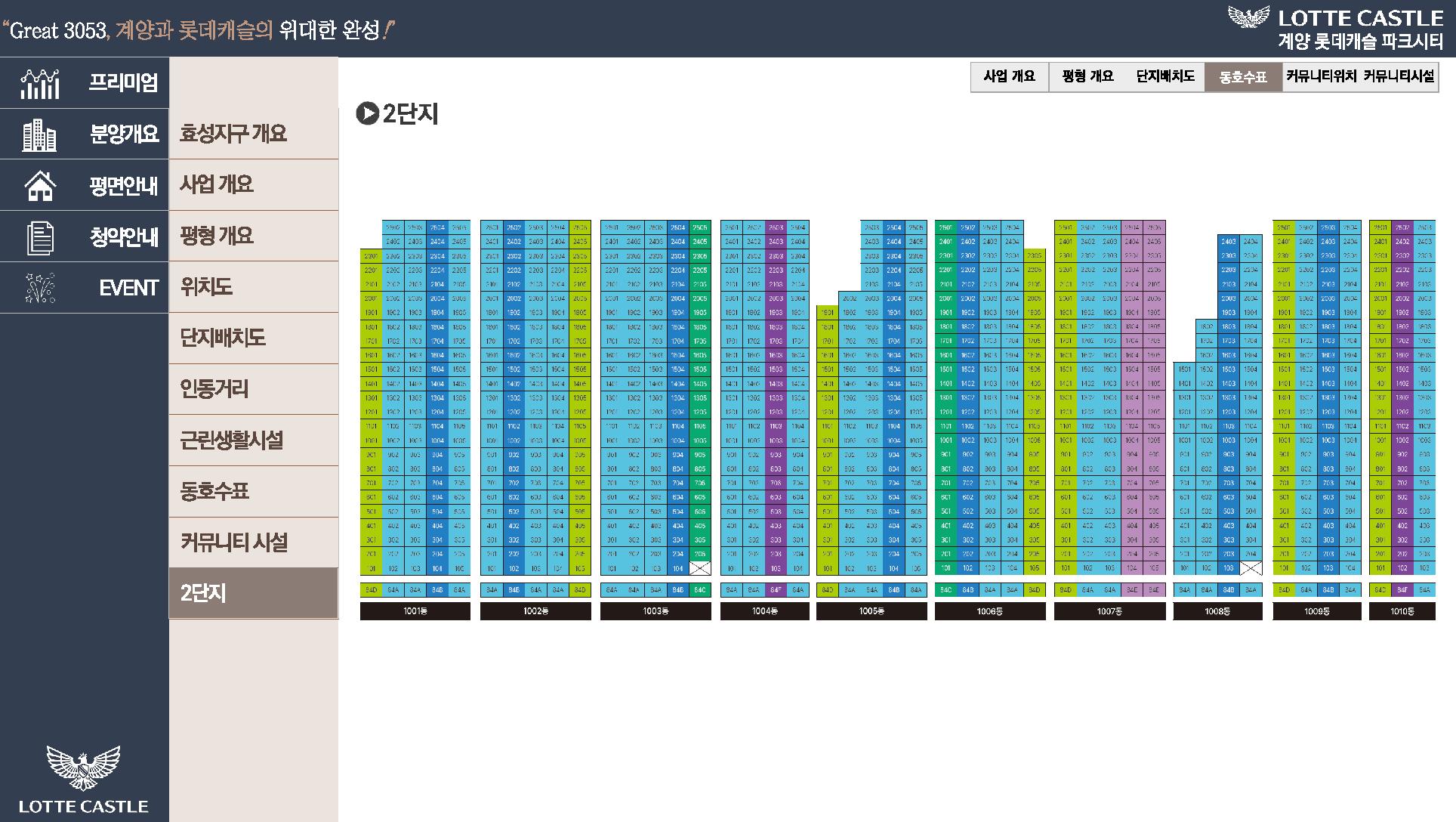Click the 1001동 building label
Viewport: 1456px width, 822px height.
click(415, 611)
